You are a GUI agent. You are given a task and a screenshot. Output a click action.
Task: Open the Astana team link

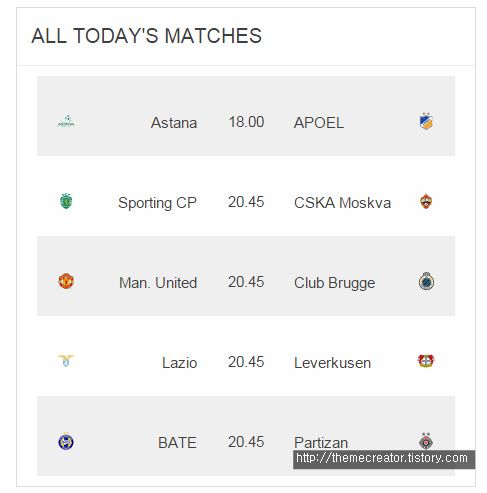(x=174, y=123)
